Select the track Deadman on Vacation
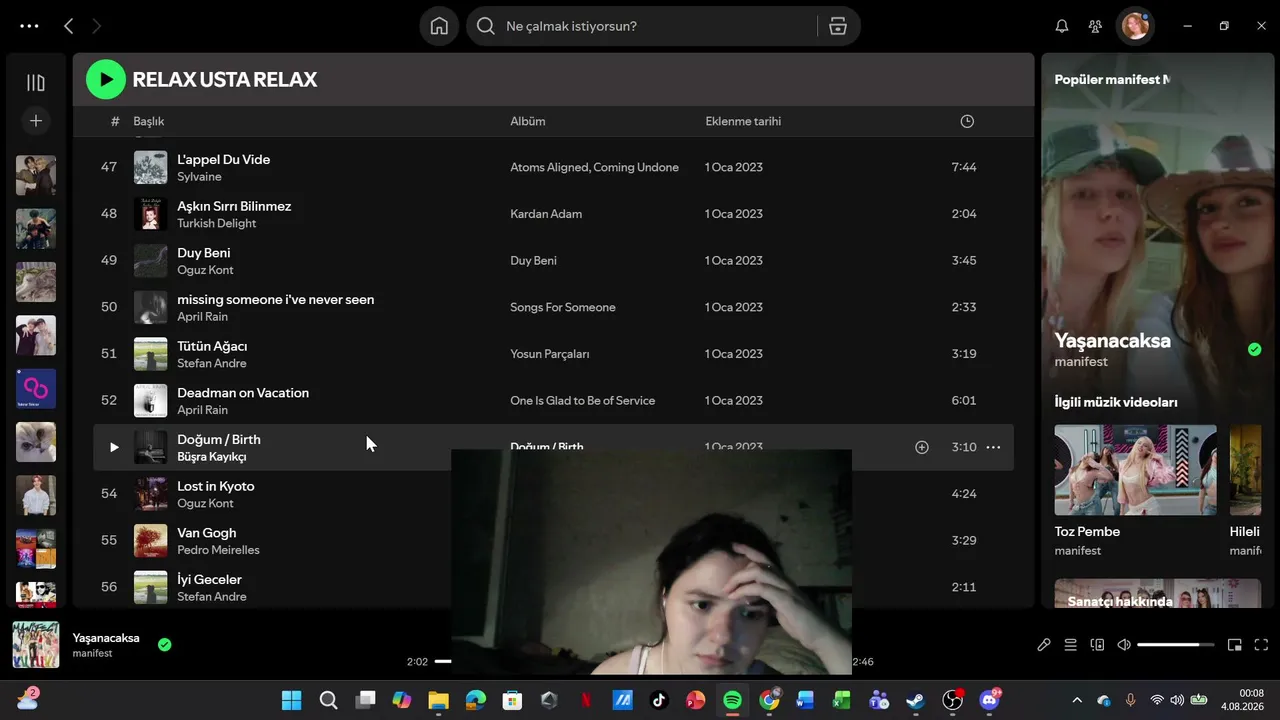The image size is (1280, 720). coord(243,393)
